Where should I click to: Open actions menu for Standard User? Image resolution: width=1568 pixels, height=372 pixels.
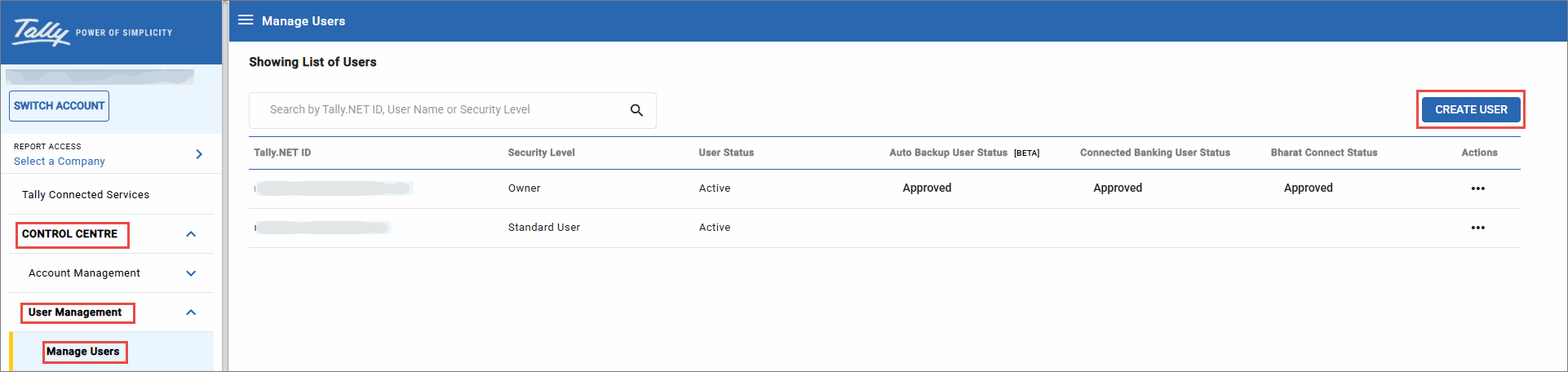(1477, 228)
